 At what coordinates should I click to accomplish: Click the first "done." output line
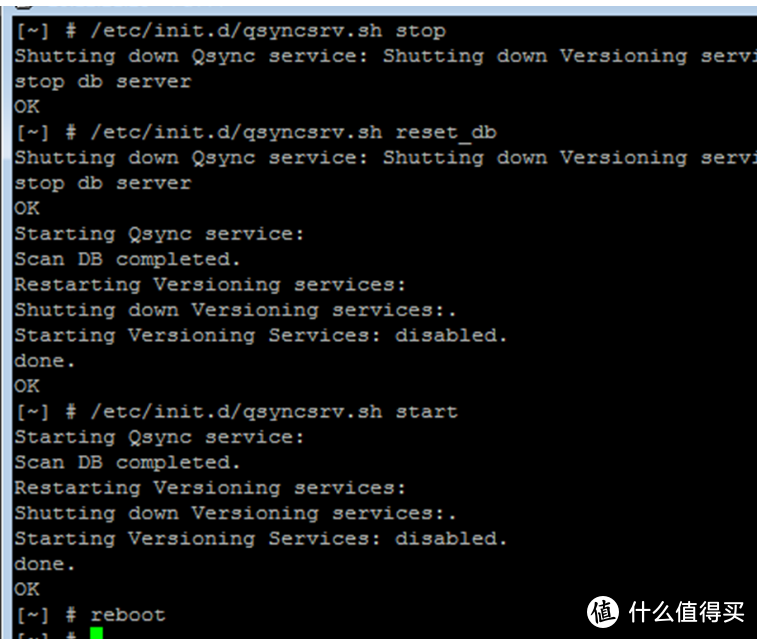[x=45, y=360]
